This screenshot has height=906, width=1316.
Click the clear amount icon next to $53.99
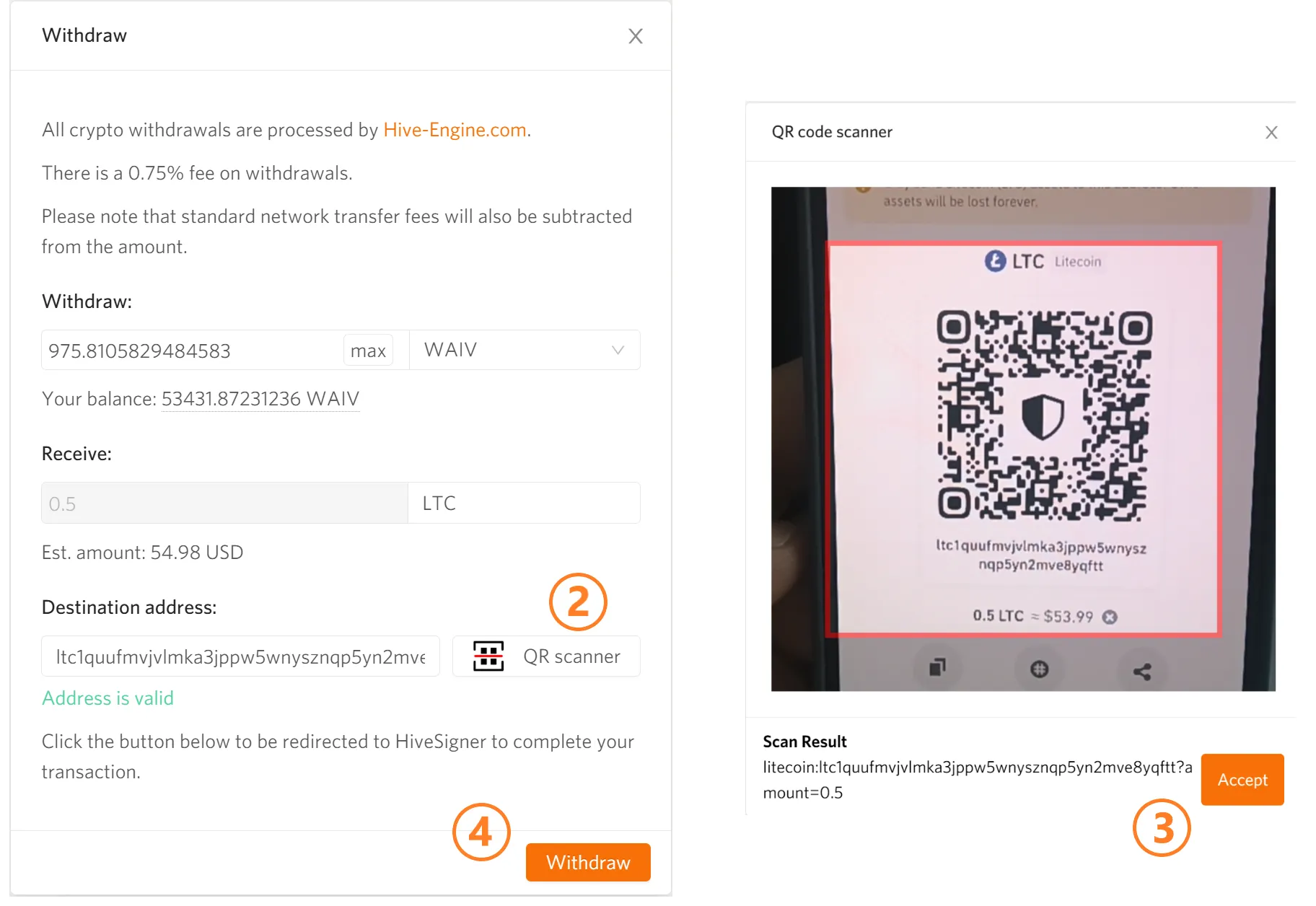[1110, 617]
